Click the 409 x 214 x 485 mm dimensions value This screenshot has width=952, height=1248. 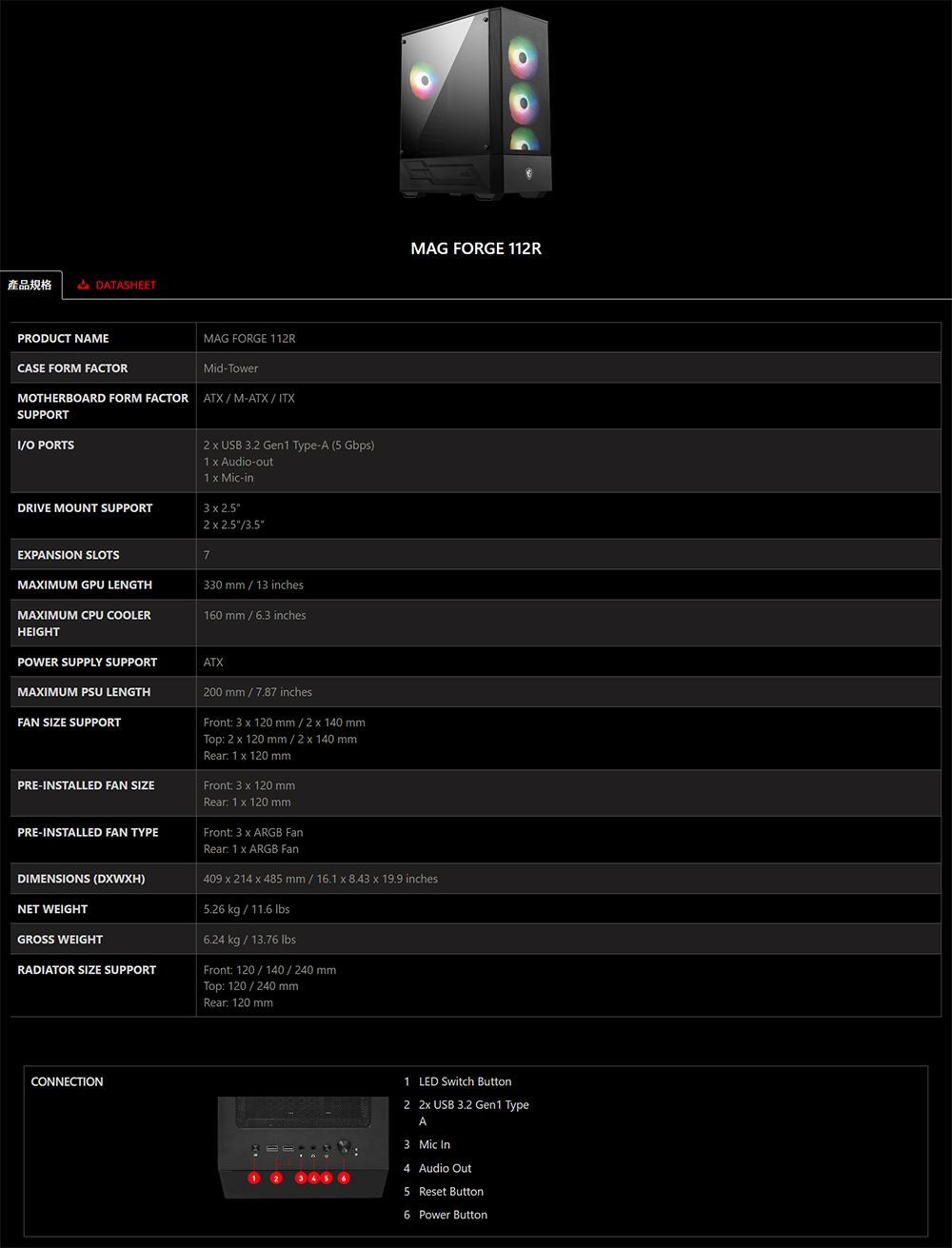(321, 879)
